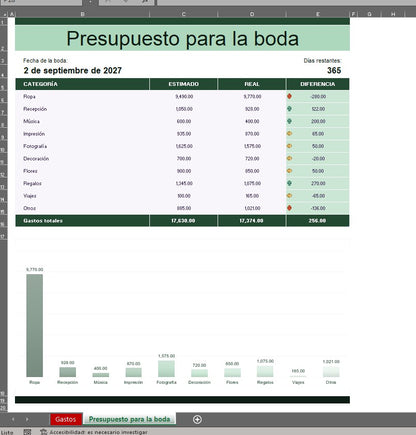Screen dimensions: 416x435
Task: Select the Fotografía category cell
Action: coord(82,146)
